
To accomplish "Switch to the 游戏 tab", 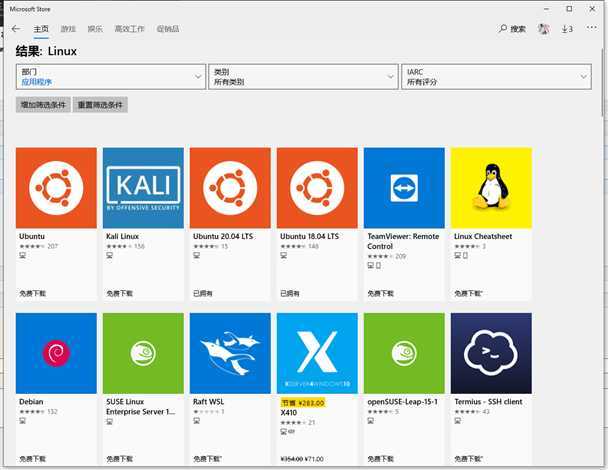I will point(68,29).
